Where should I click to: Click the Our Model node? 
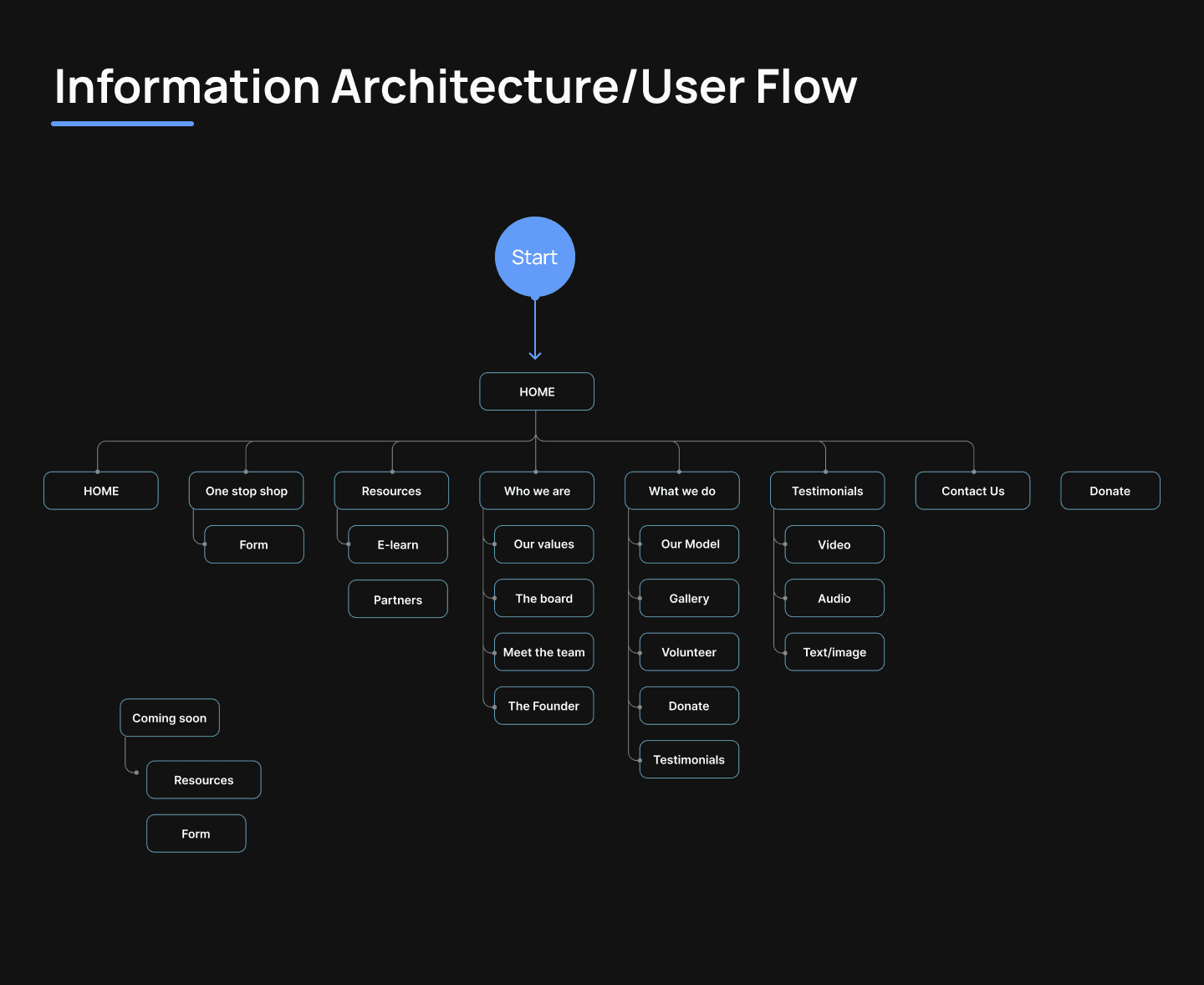point(689,544)
